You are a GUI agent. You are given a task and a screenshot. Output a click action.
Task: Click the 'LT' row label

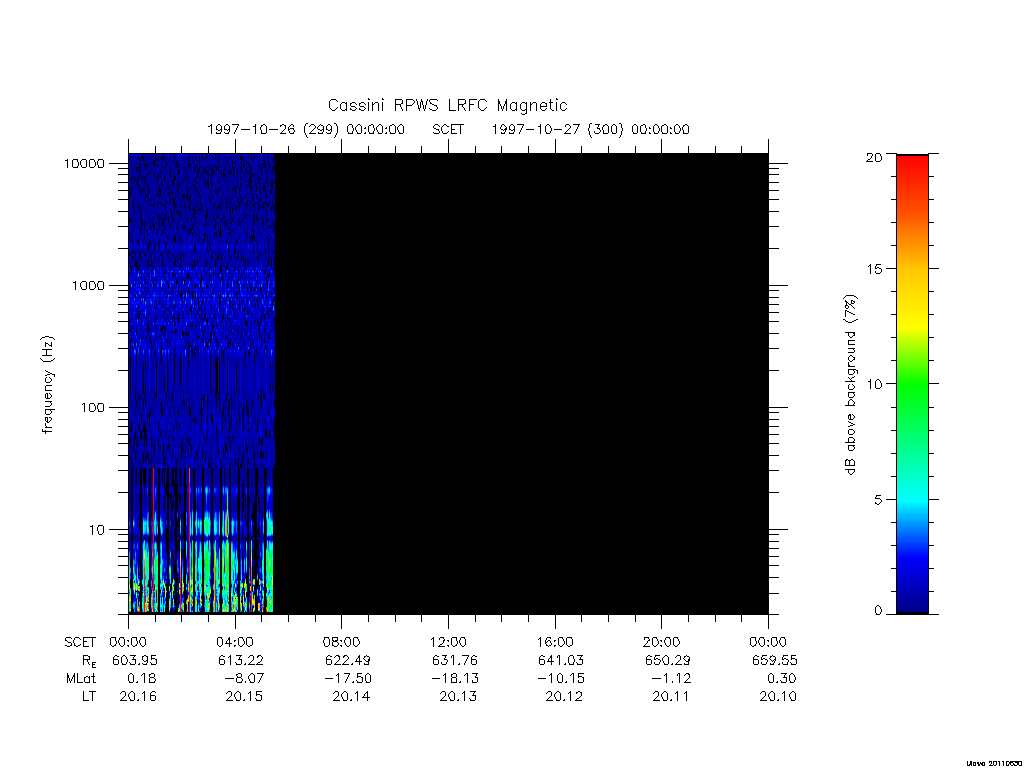[89, 697]
